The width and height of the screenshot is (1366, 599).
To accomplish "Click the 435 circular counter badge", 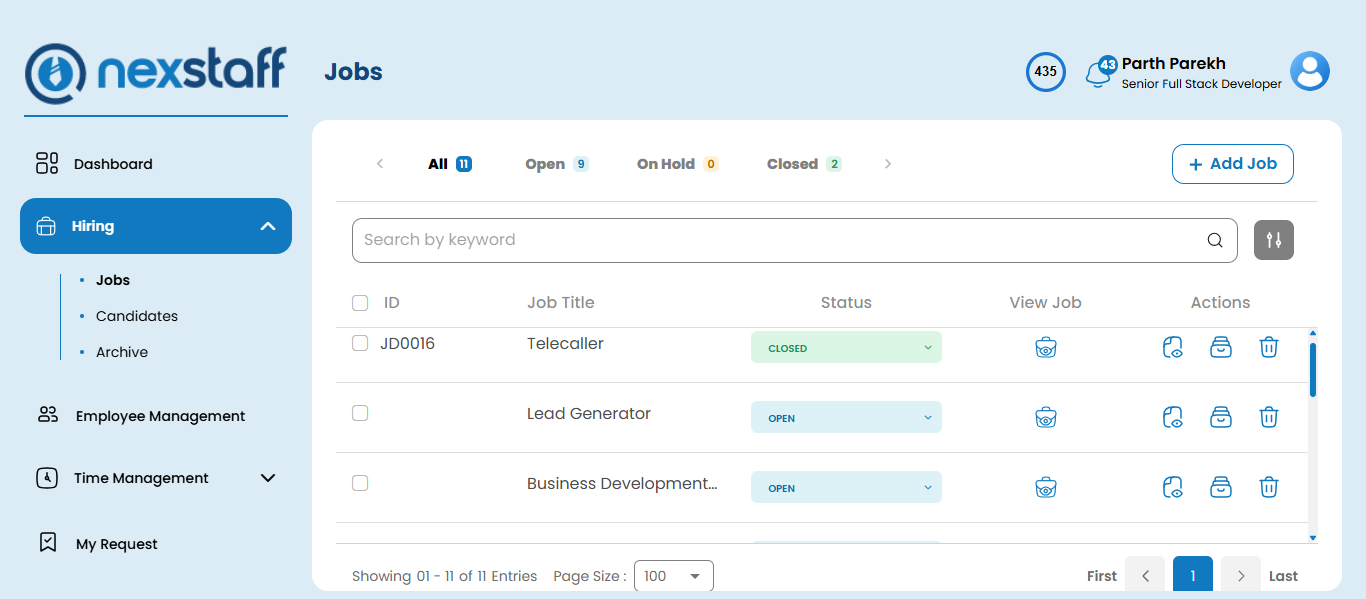I will tap(1046, 72).
